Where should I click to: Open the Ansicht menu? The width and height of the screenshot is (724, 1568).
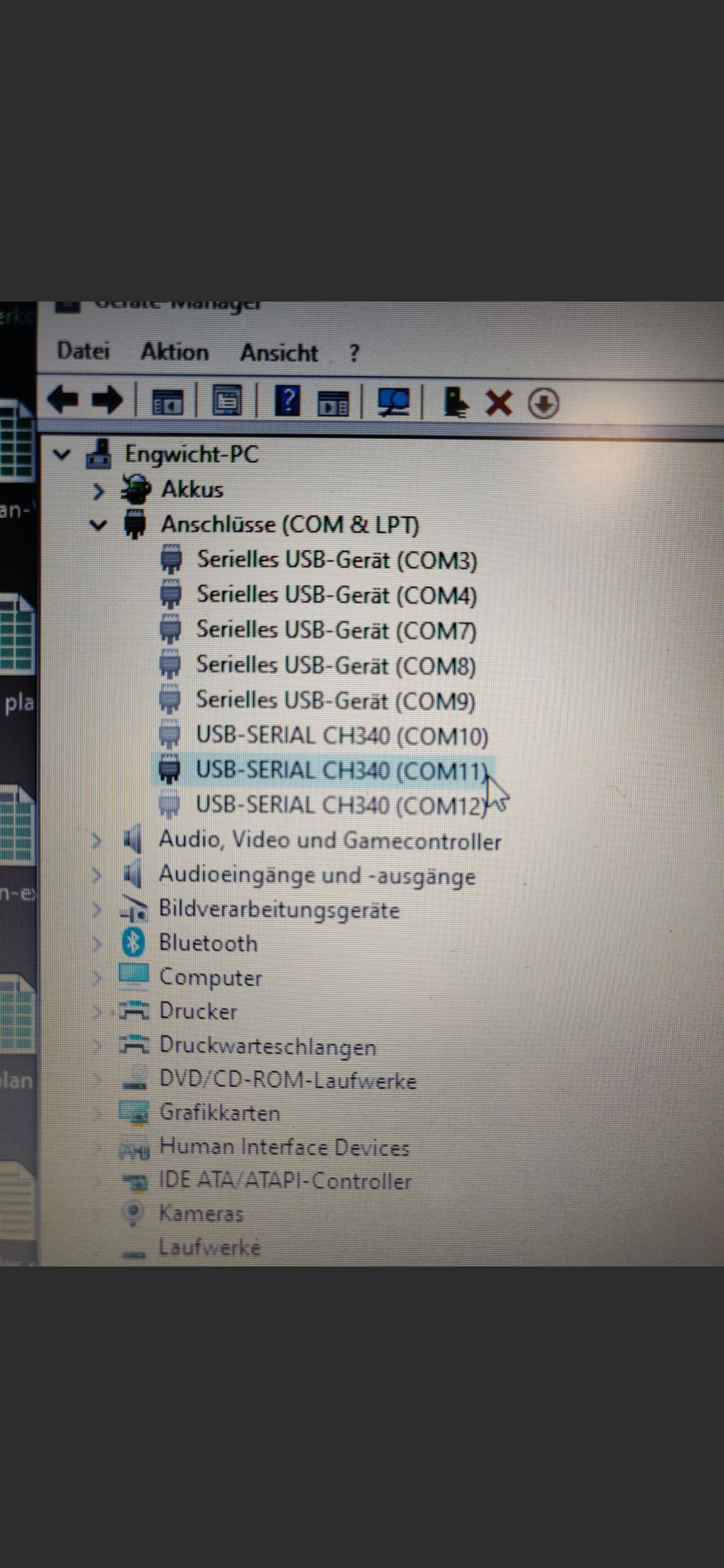[x=279, y=352]
